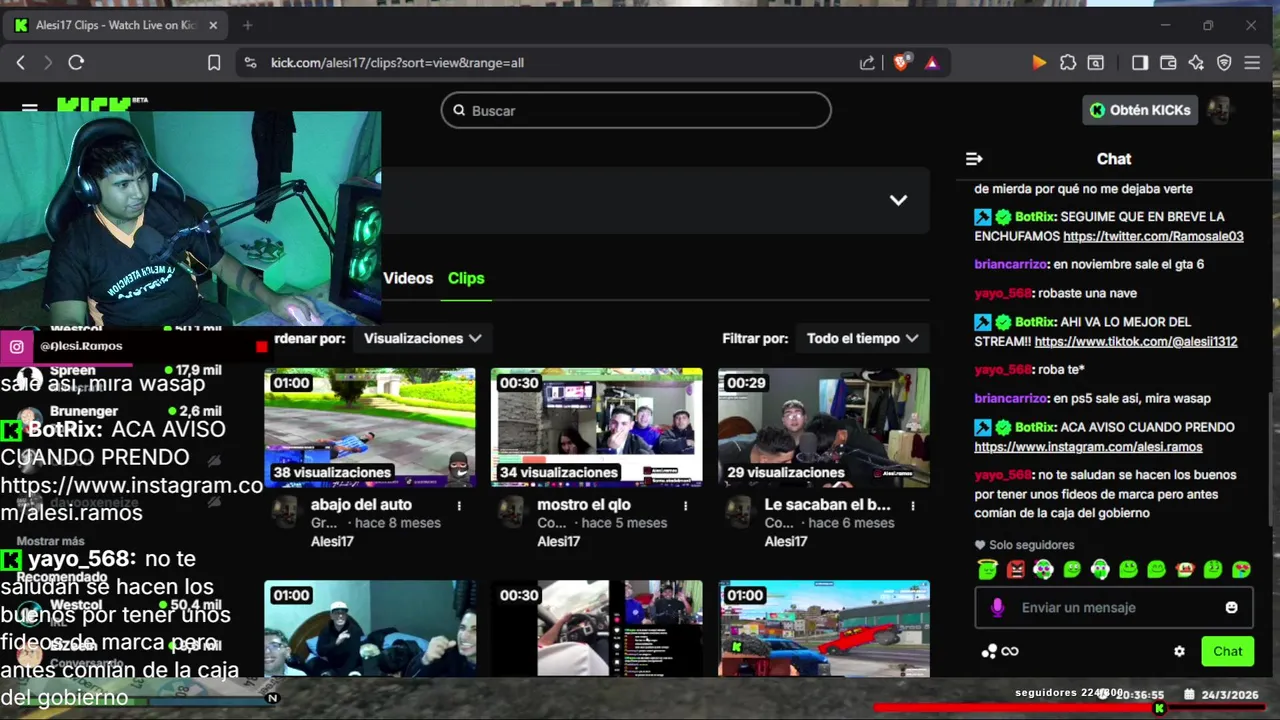Select the Alesi17 Clips browser tab
1280x720 pixels.
pyautogui.click(x=116, y=25)
